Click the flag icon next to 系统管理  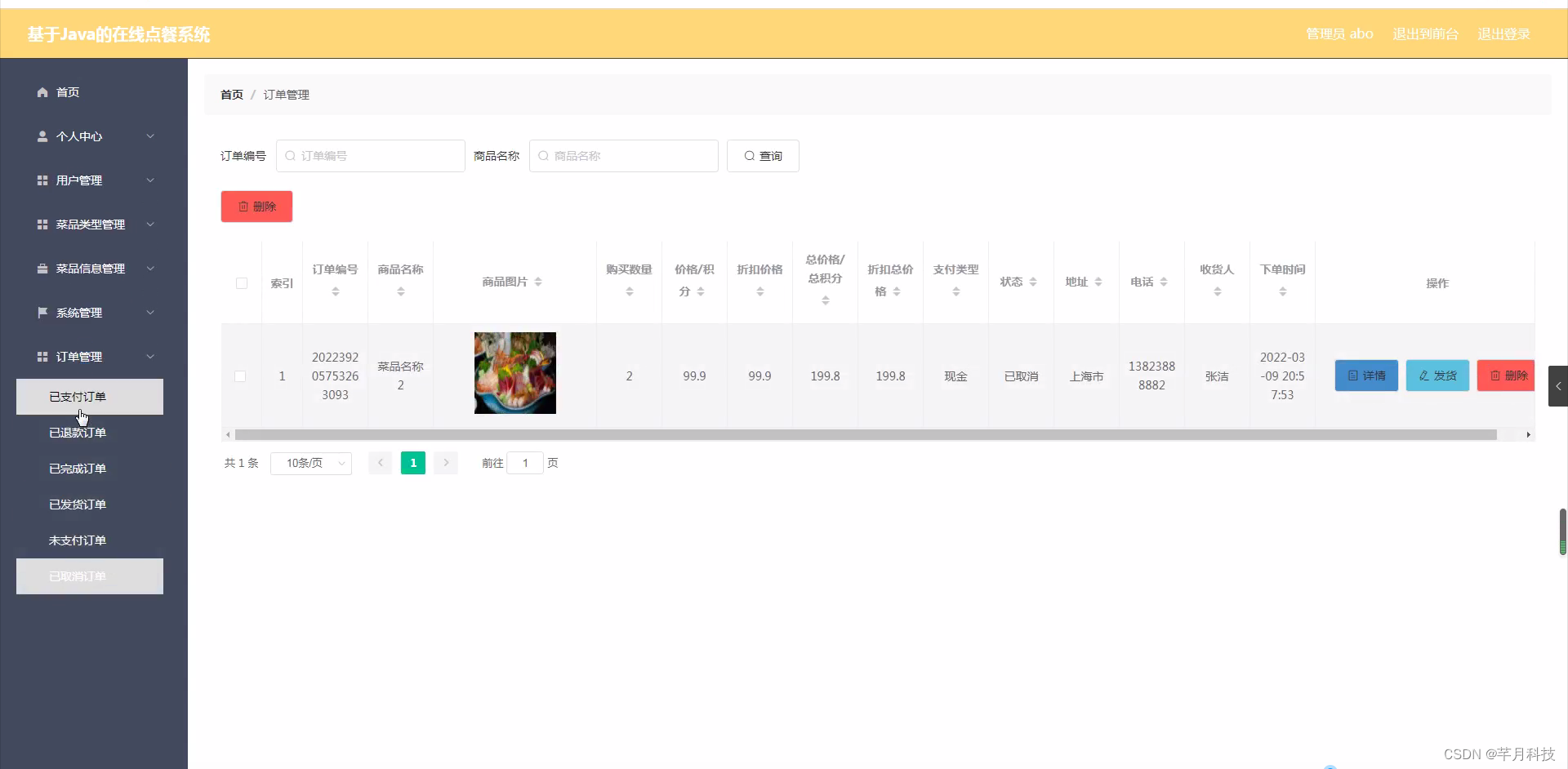[42, 313]
